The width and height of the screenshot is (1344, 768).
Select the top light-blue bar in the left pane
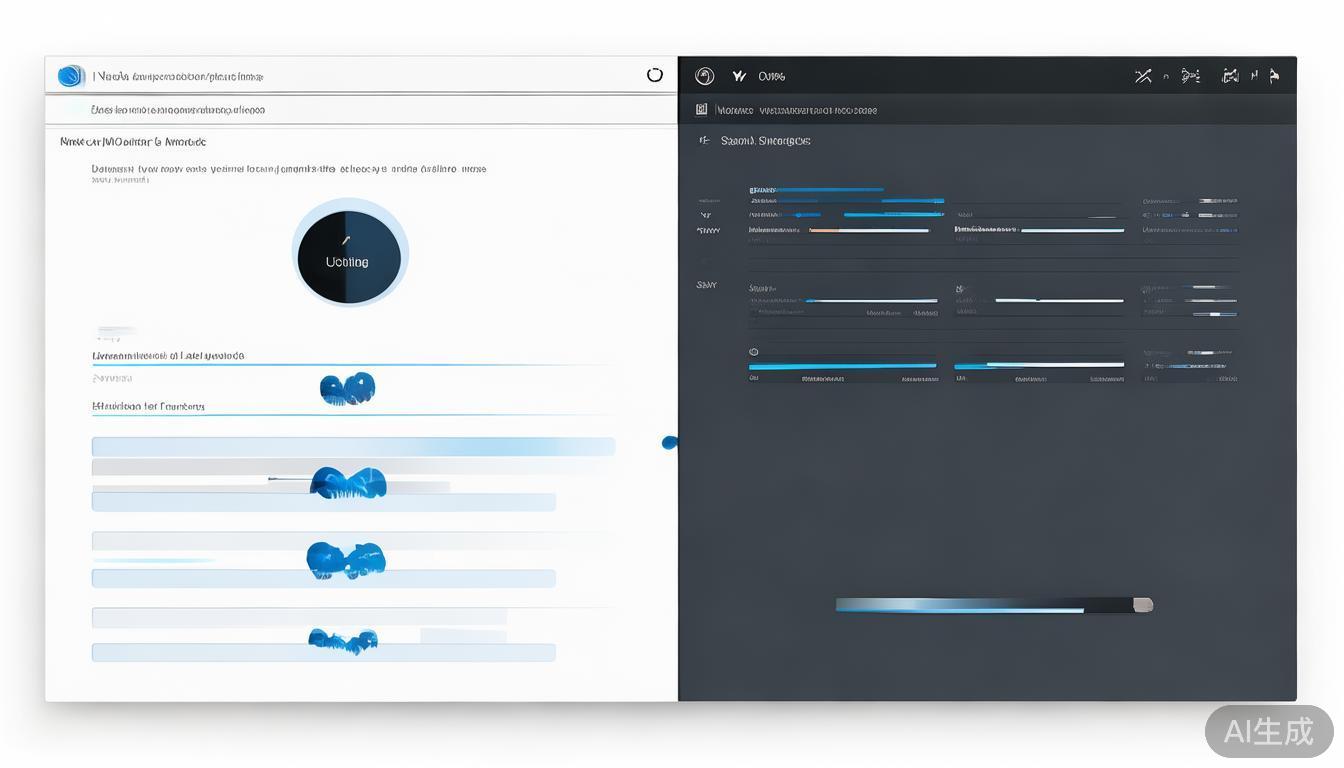(353, 447)
